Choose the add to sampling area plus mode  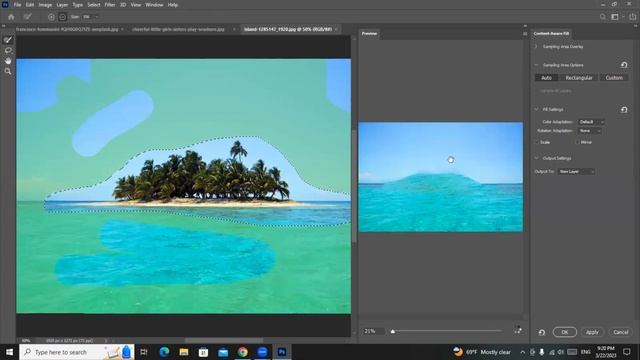tap(51, 17)
